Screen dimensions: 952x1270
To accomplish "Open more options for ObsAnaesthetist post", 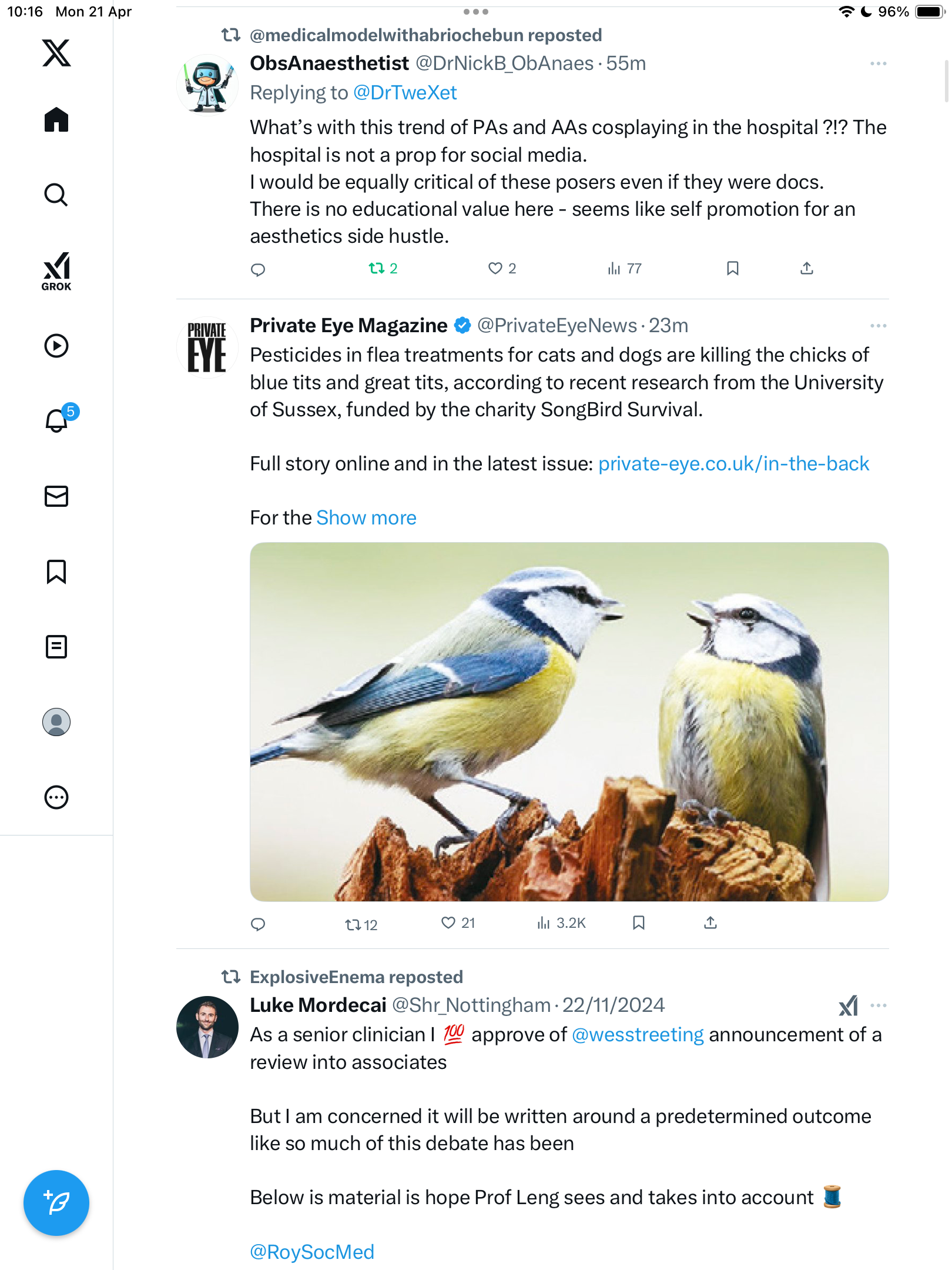I will point(878,63).
